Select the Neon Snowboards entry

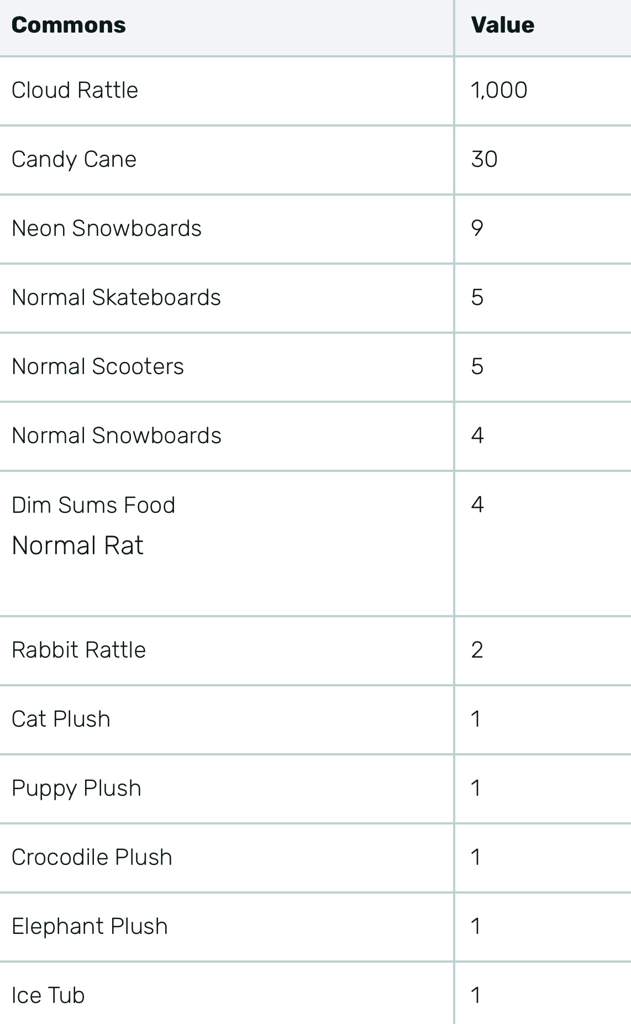coord(106,229)
